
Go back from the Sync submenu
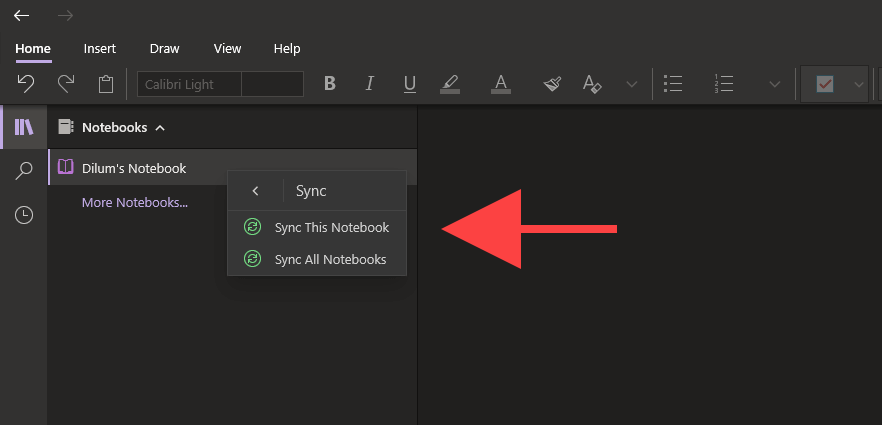(x=256, y=190)
